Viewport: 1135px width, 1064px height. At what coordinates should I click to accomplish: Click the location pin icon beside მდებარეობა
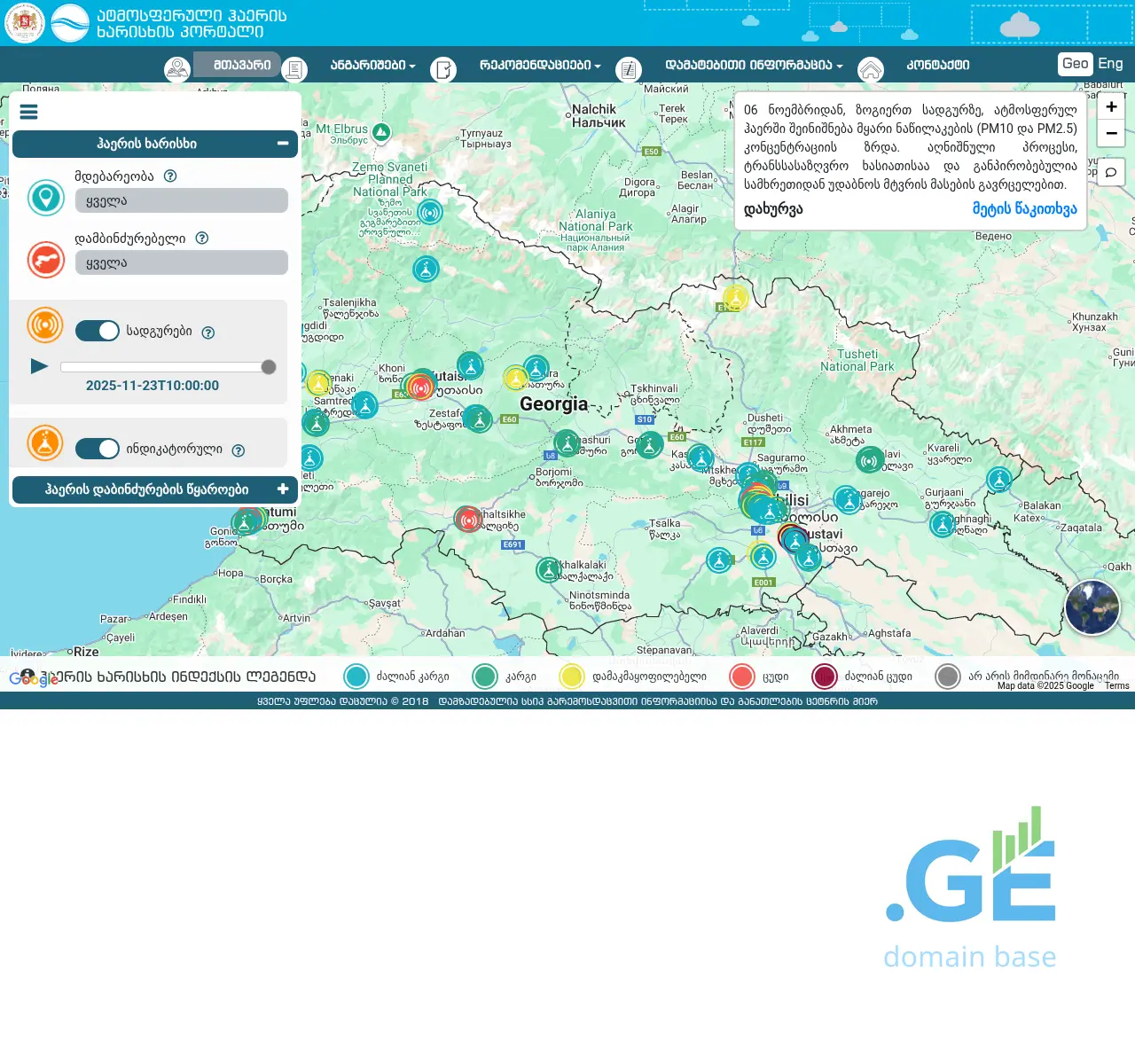[x=46, y=198]
